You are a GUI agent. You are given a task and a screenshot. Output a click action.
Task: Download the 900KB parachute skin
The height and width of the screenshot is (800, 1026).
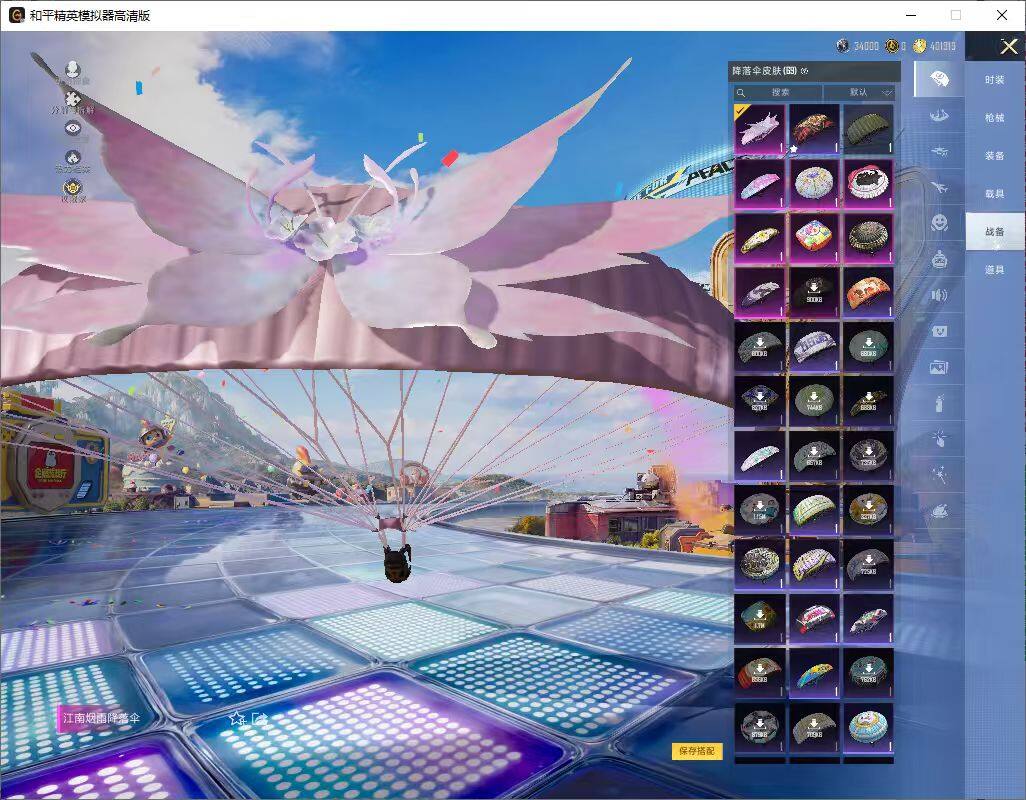pyautogui.click(x=814, y=292)
